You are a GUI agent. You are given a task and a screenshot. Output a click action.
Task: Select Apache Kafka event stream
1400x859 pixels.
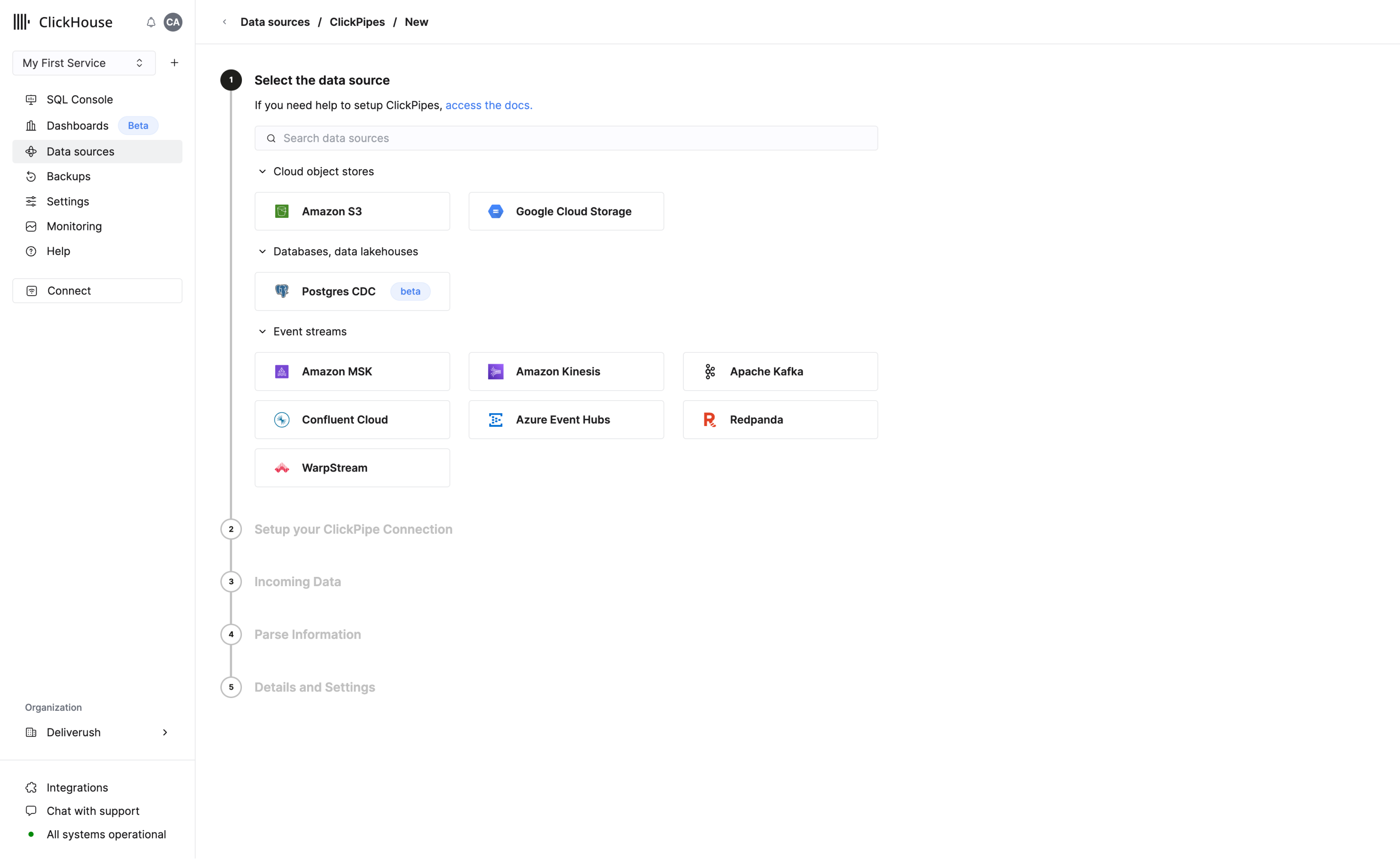pos(780,371)
